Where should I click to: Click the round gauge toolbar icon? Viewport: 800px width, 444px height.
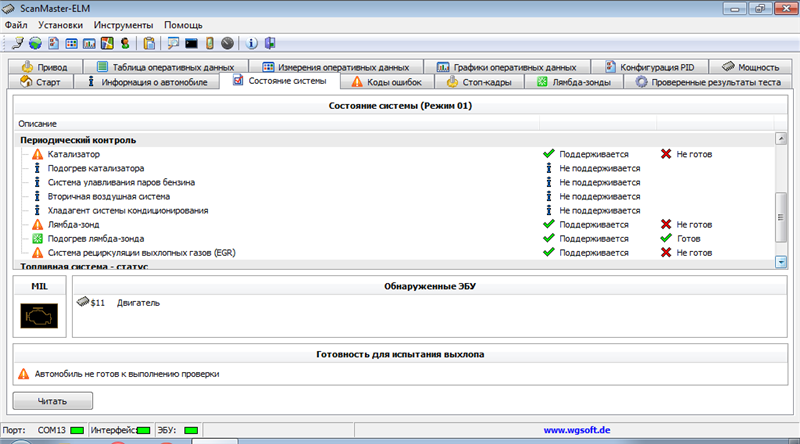tap(227, 43)
